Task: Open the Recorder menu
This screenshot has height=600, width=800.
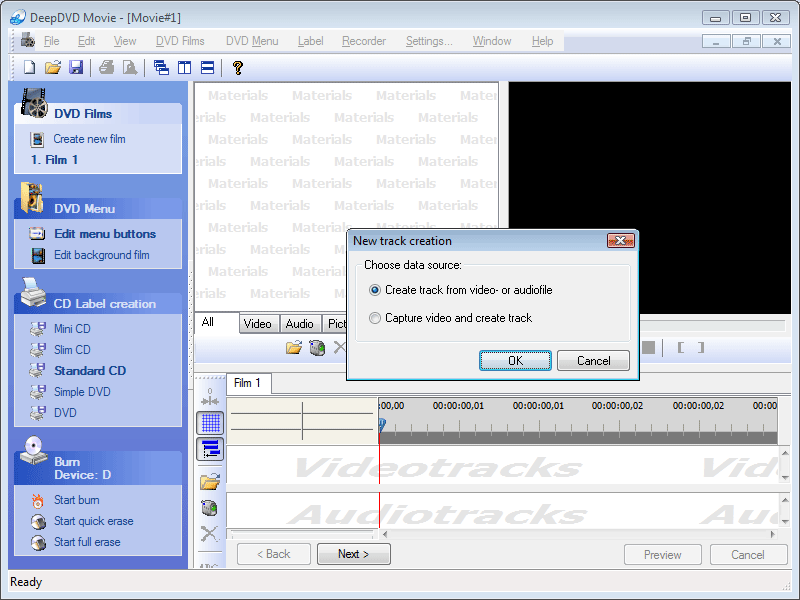Action: click(364, 41)
